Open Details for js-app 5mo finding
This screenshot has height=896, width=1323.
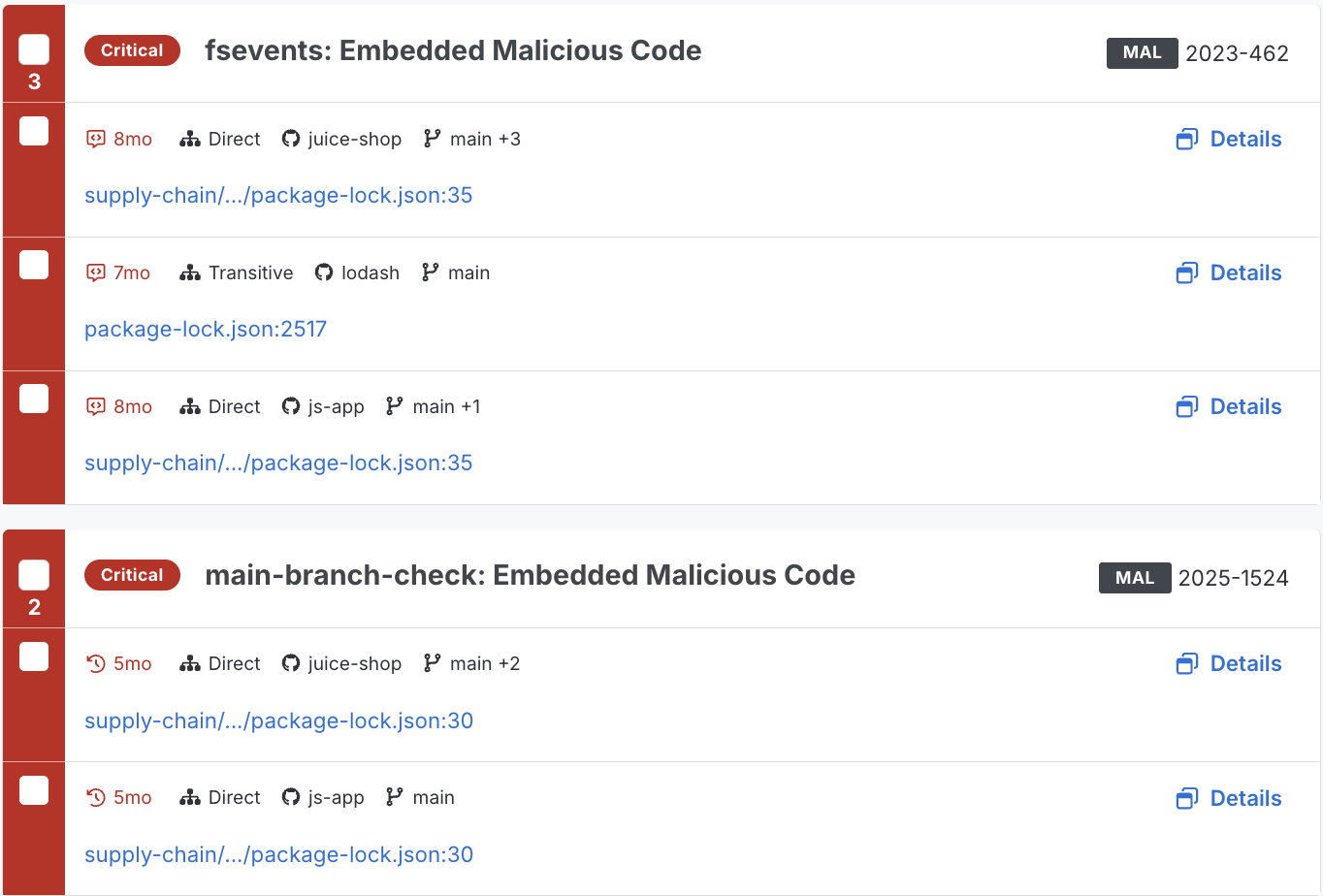1229,798
